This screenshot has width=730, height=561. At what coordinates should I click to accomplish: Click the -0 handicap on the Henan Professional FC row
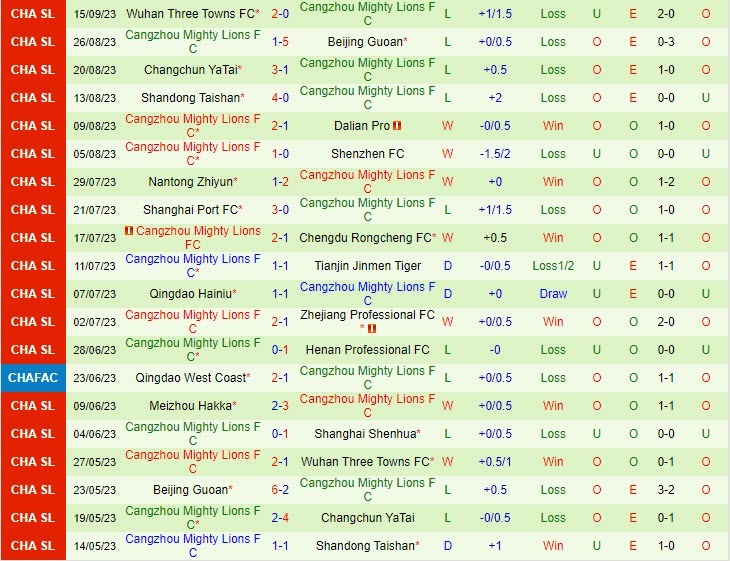(x=495, y=350)
